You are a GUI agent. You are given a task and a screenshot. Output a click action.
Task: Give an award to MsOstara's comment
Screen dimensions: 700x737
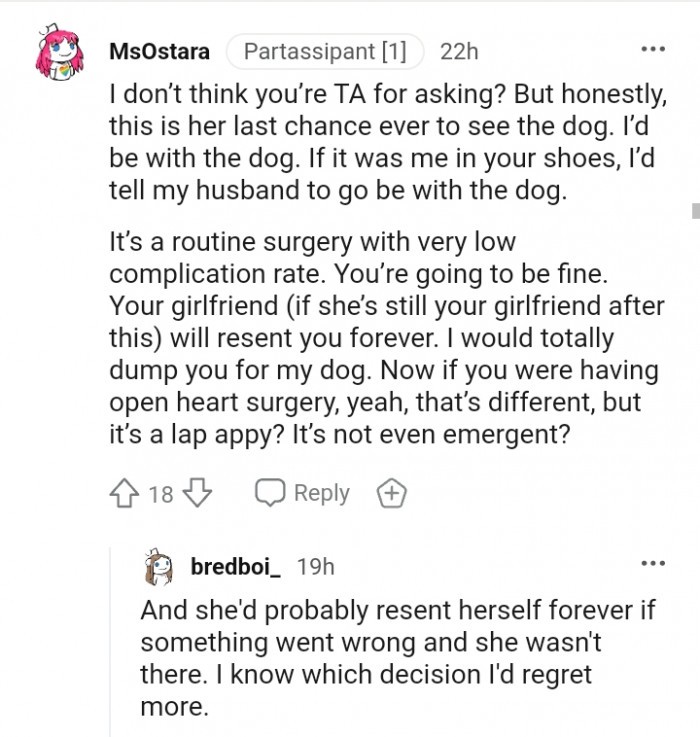pos(389,493)
